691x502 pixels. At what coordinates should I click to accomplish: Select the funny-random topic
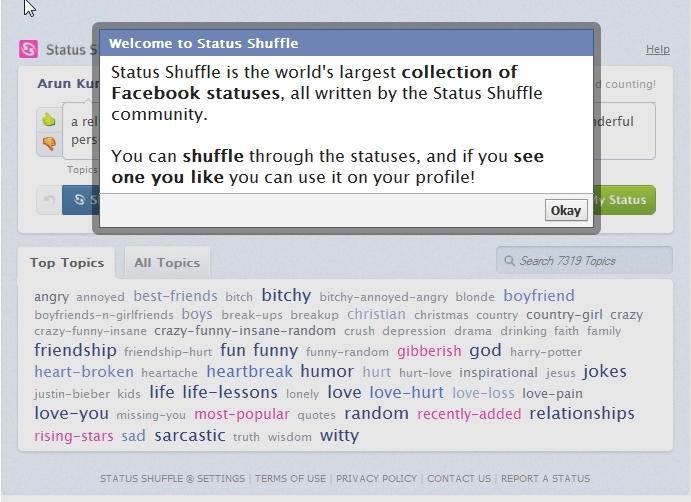point(347,352)
